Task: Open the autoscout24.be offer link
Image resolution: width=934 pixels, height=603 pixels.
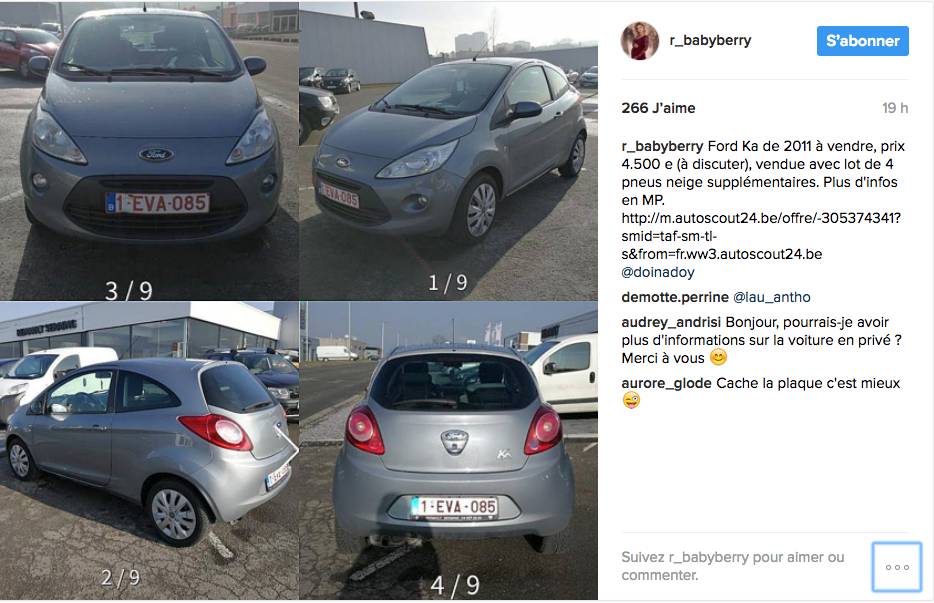Action: (761, 236)
